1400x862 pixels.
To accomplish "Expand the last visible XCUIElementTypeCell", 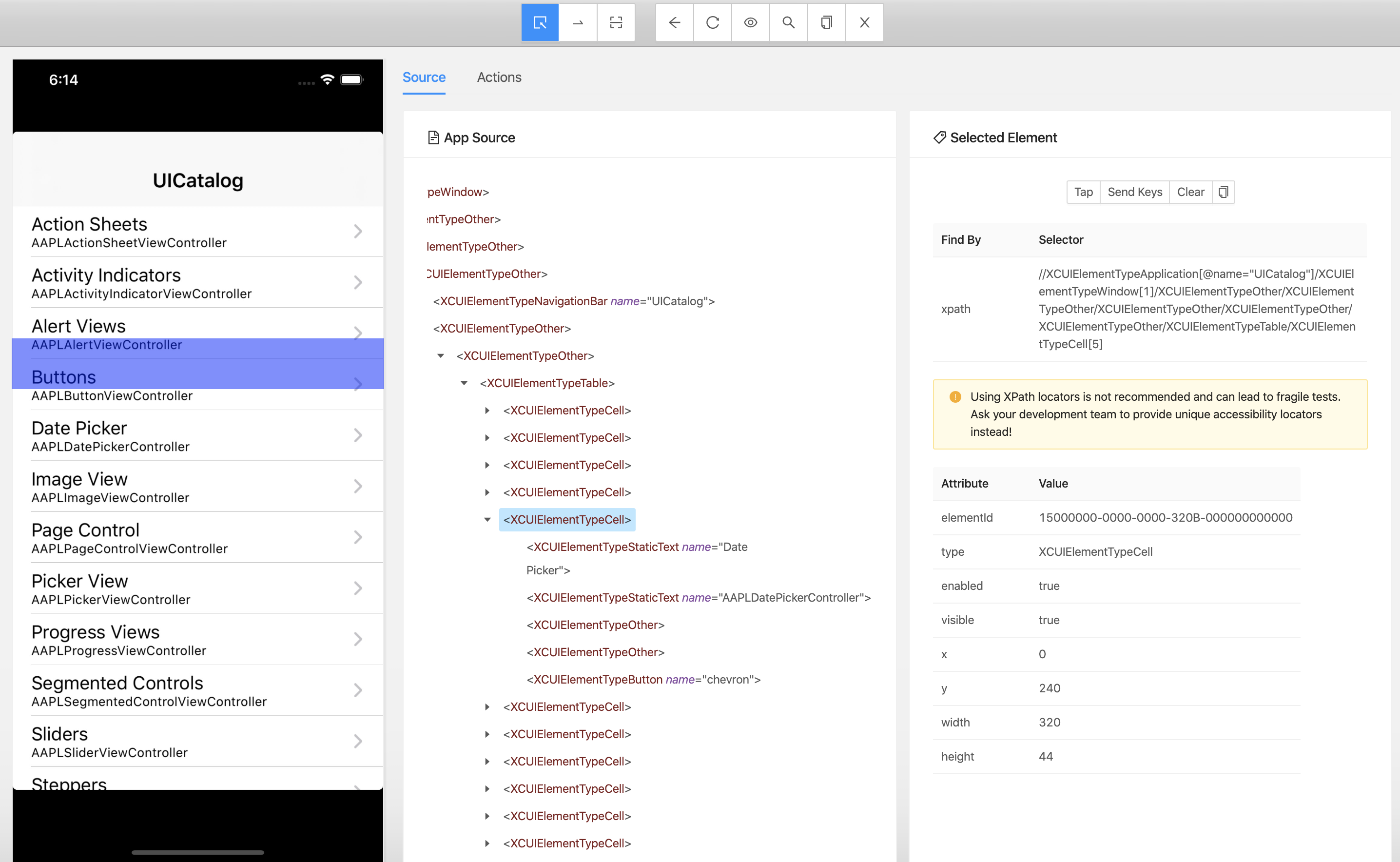I will (487, 843).
